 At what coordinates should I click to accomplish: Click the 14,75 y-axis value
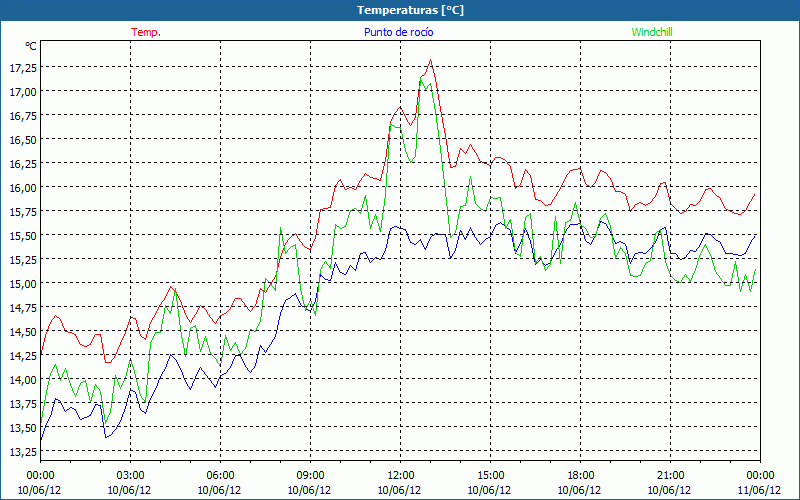23,308
